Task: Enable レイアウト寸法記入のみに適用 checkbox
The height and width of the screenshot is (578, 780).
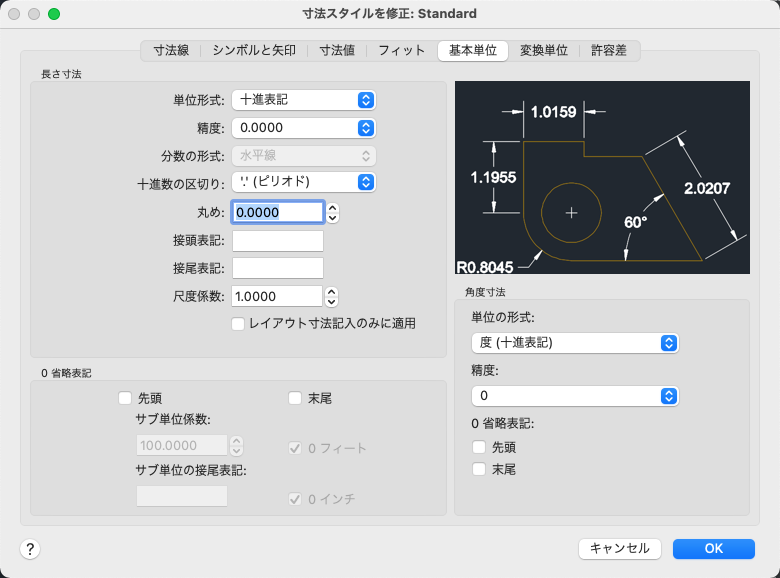Action: (238, 324)
